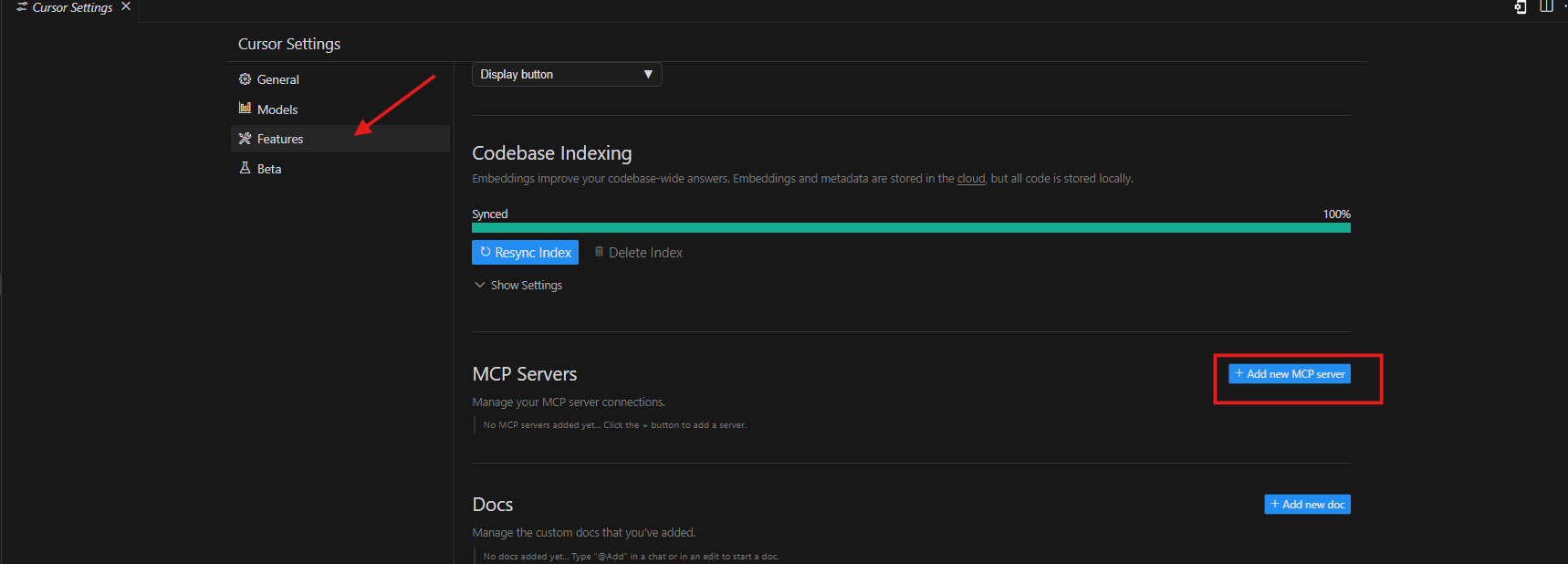Click the Cursor Settings page heading
Screen dimensions: 1568x564
click(x=289, y=44)
